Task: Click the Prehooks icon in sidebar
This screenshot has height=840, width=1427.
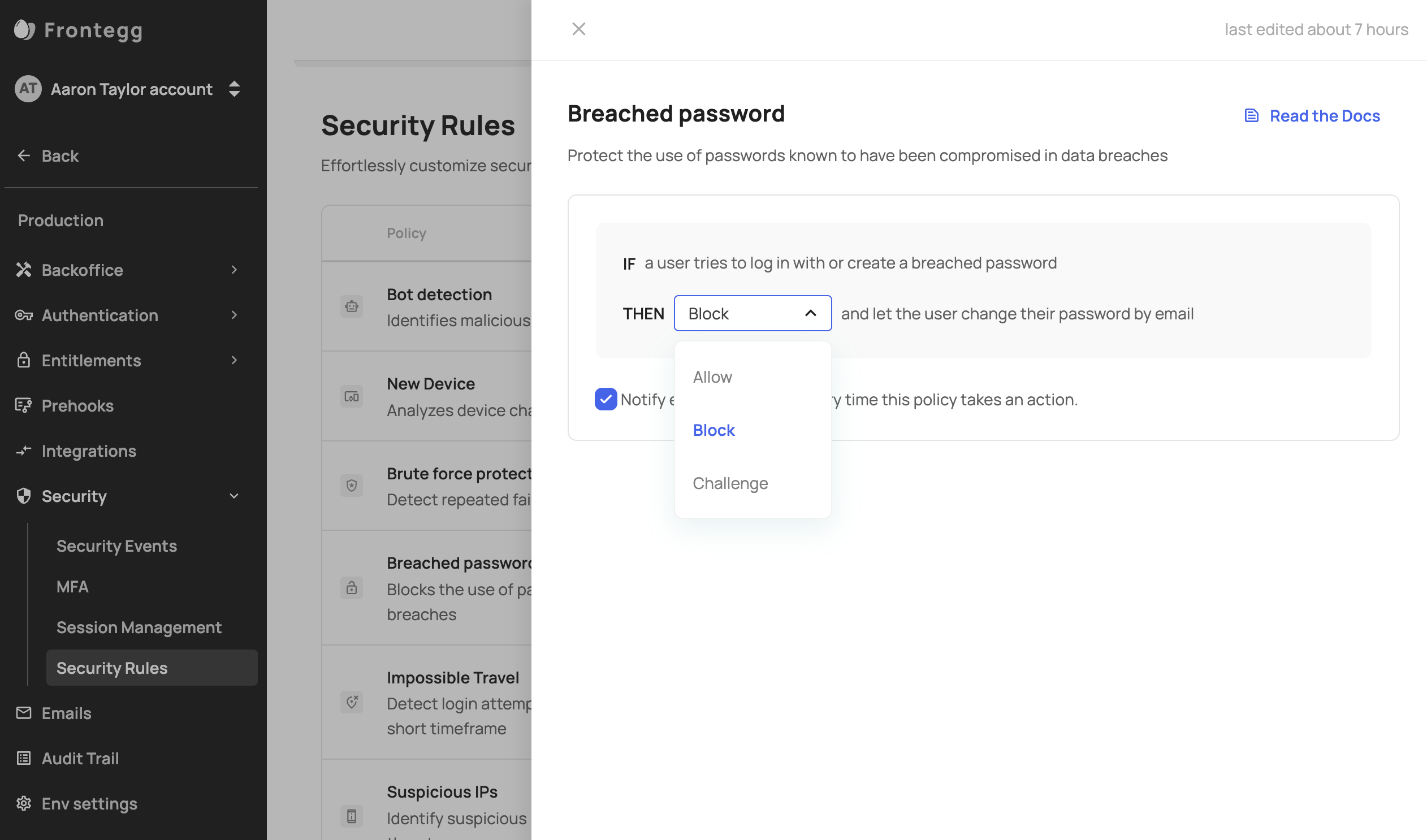Action: coord(23,405)
